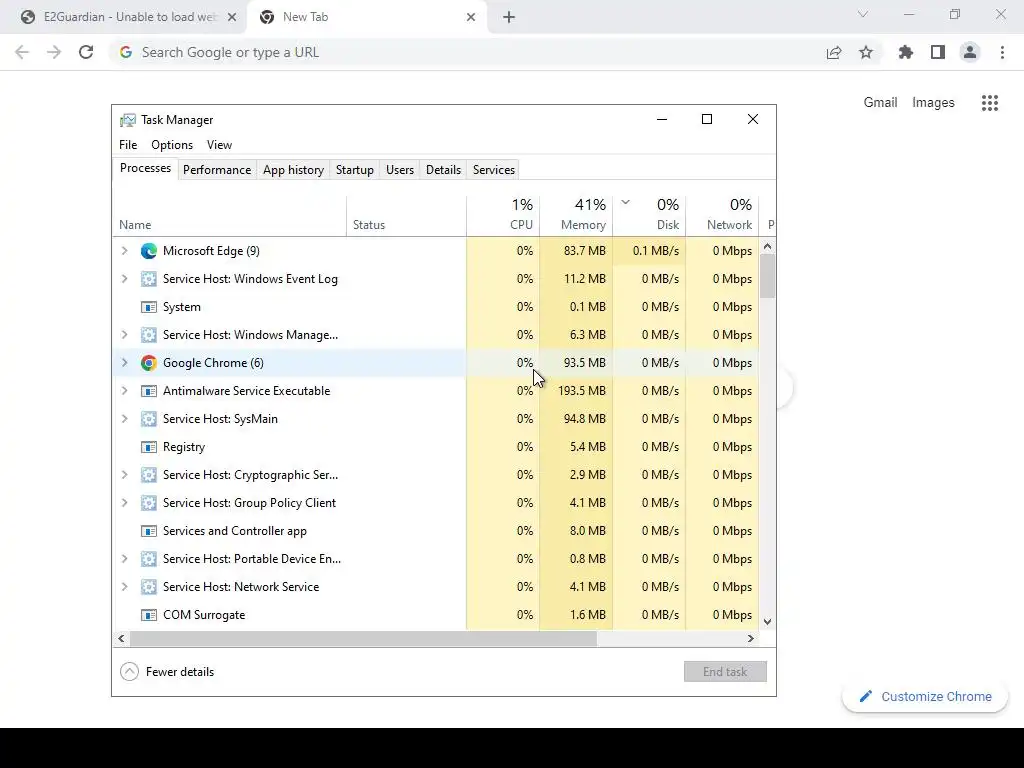Expand Service Host: Group Policy Client
Image resolution: width=1024 pixels, height=768 pixels.
pyautogui.click(x=125, y=503)
